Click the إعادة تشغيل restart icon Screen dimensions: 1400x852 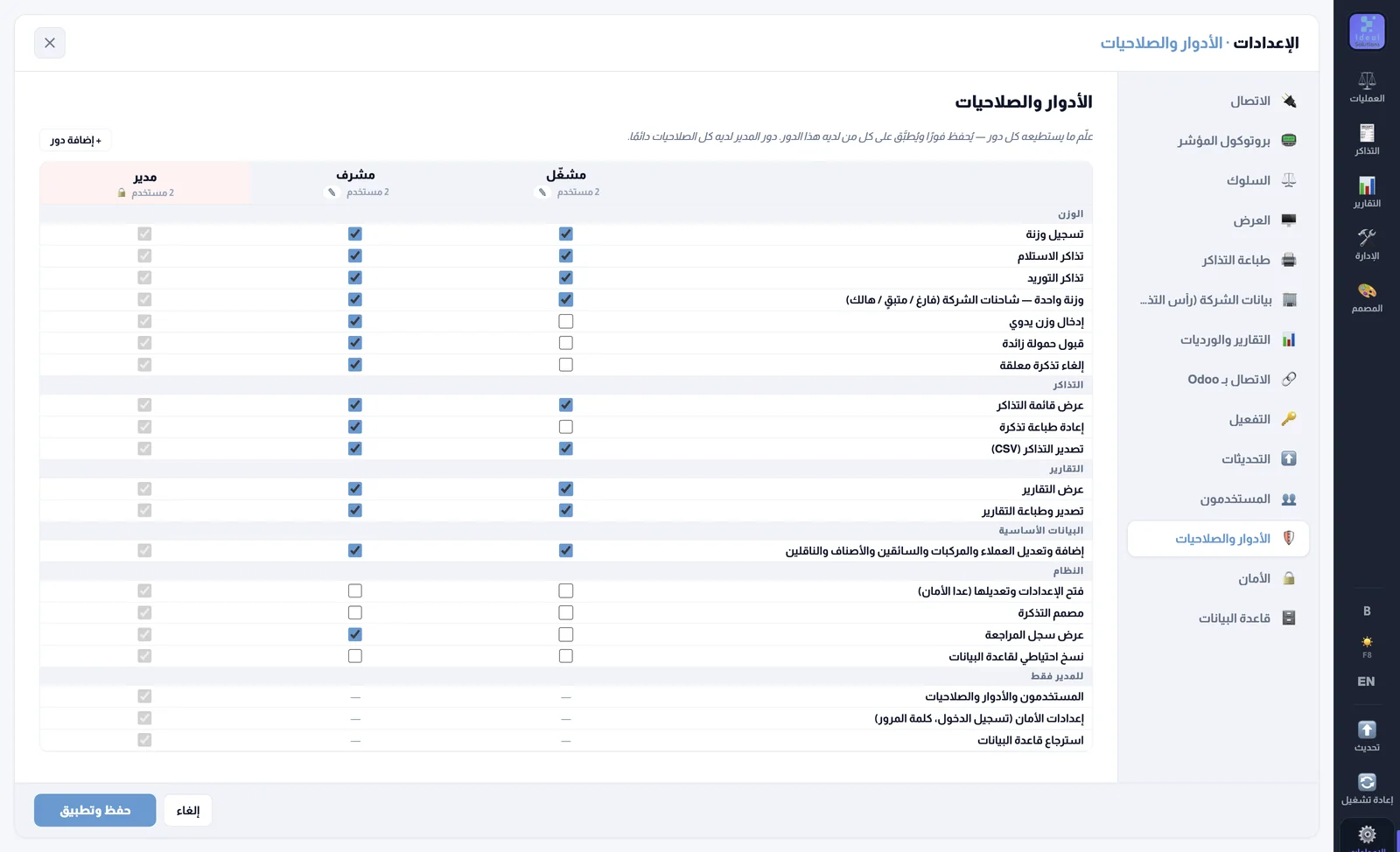pyautogui.click(x=1367, y=788)
